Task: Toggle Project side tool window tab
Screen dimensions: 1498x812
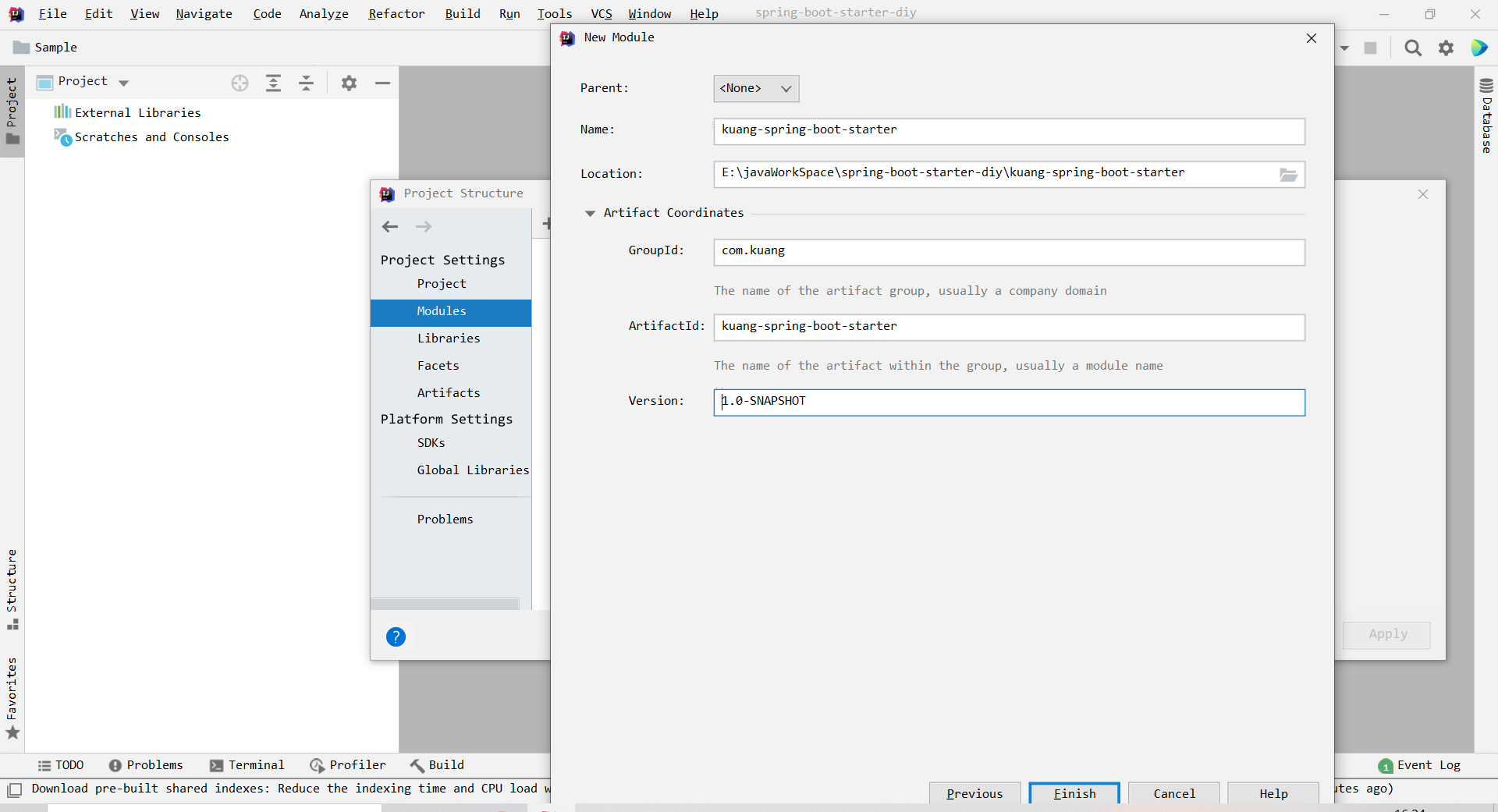Action: click(x=12, y=111)
